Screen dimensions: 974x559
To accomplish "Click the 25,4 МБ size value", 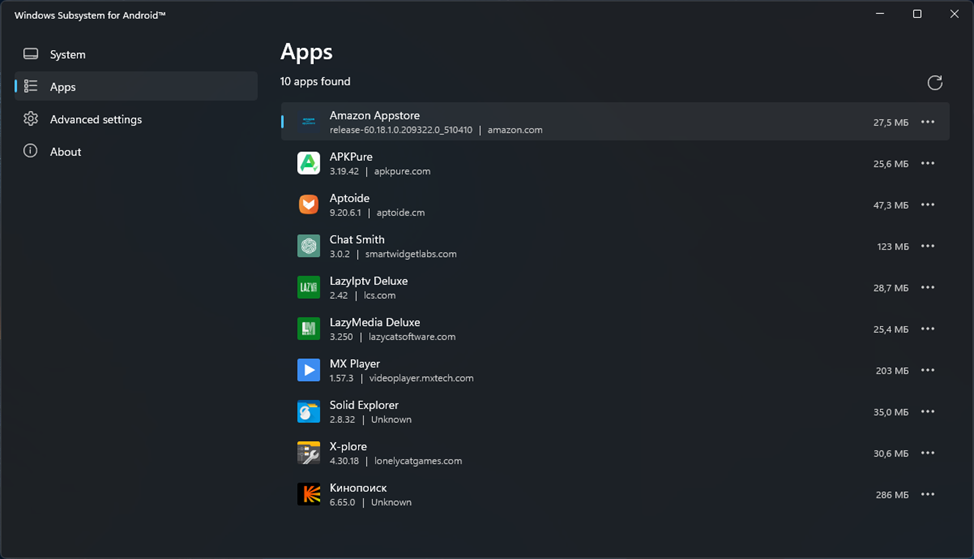I will [x=891, y=329].
